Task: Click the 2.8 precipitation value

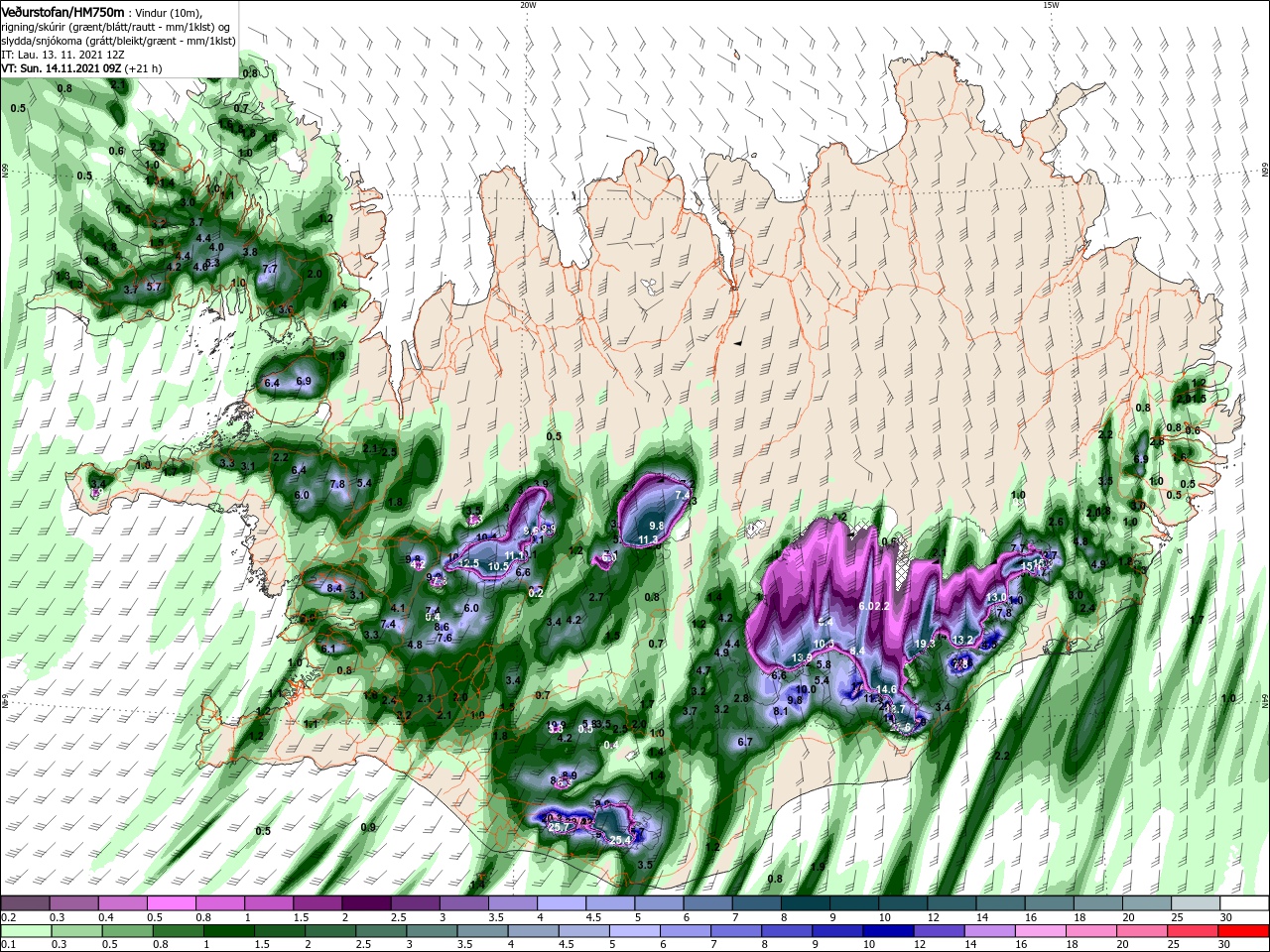Action: (x=740, y=698)
